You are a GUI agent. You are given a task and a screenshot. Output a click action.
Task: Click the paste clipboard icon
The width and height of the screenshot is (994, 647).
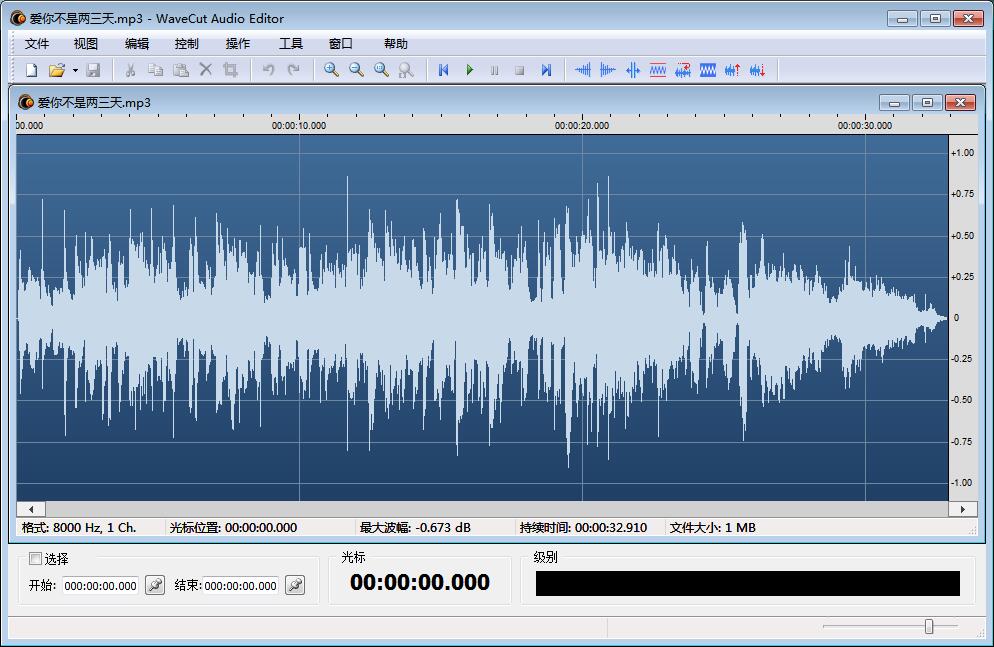coord(181,70)
